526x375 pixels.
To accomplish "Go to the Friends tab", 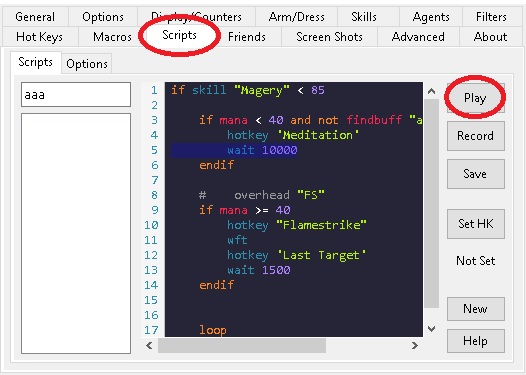I will (247, 37).
